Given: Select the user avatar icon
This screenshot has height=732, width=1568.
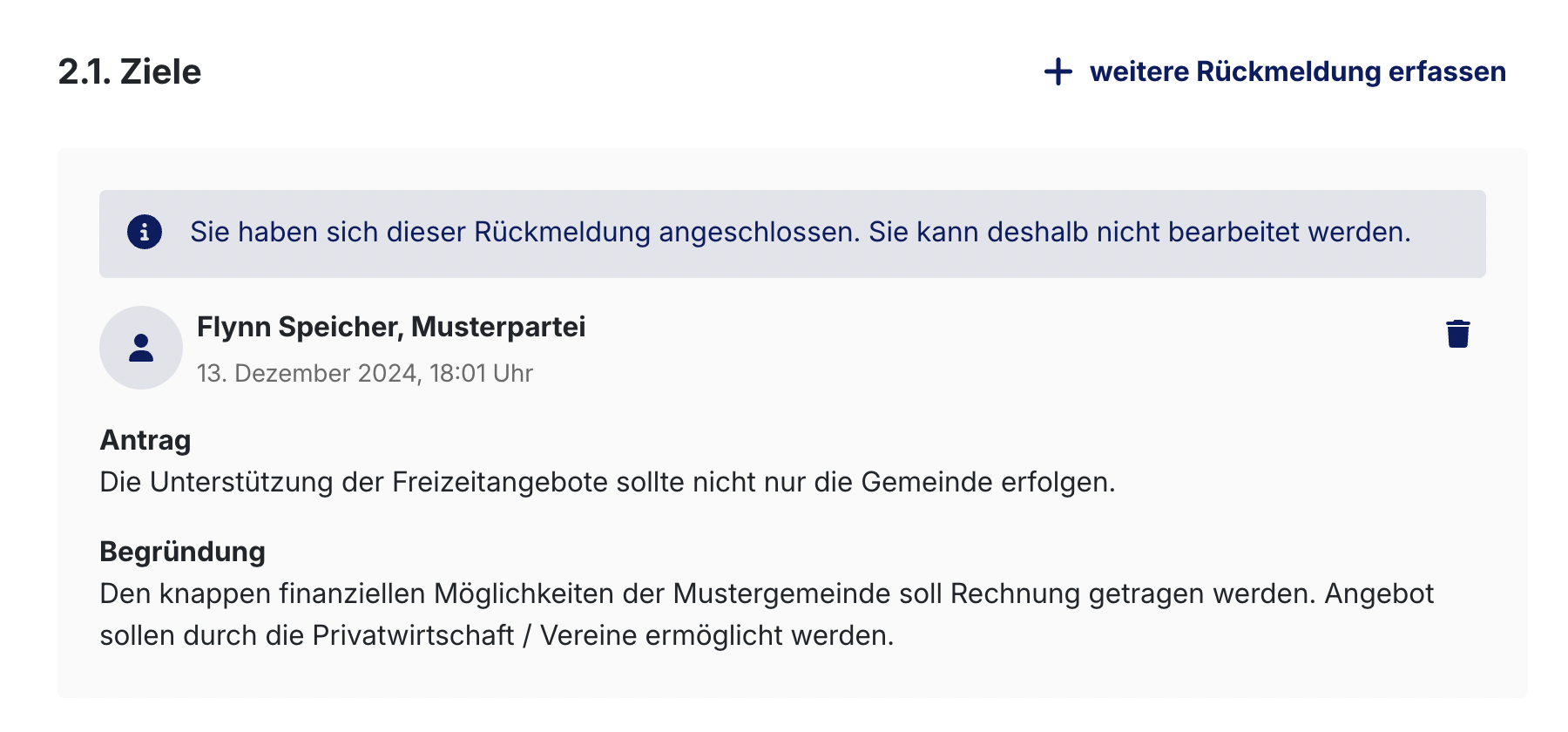Looking at the screenshot, I should [x=141, y=348].
